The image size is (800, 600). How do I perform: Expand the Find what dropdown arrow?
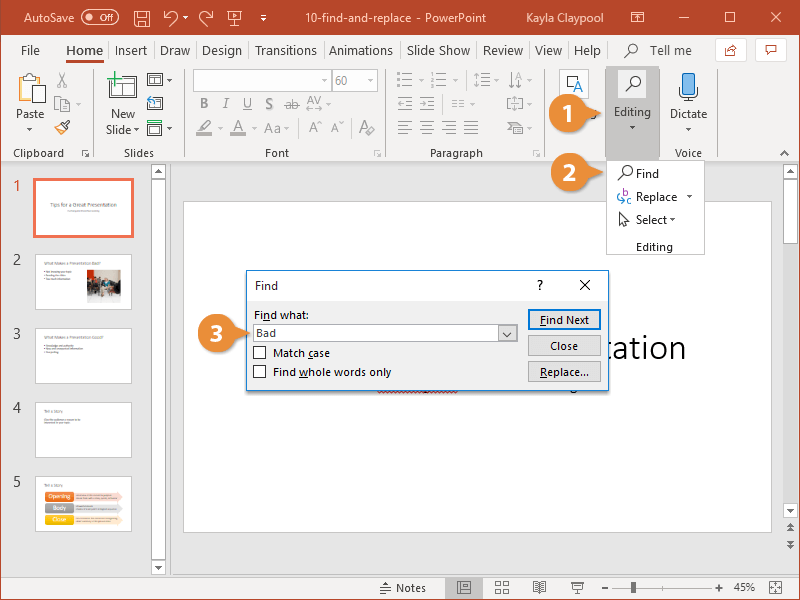pos(507,334)
